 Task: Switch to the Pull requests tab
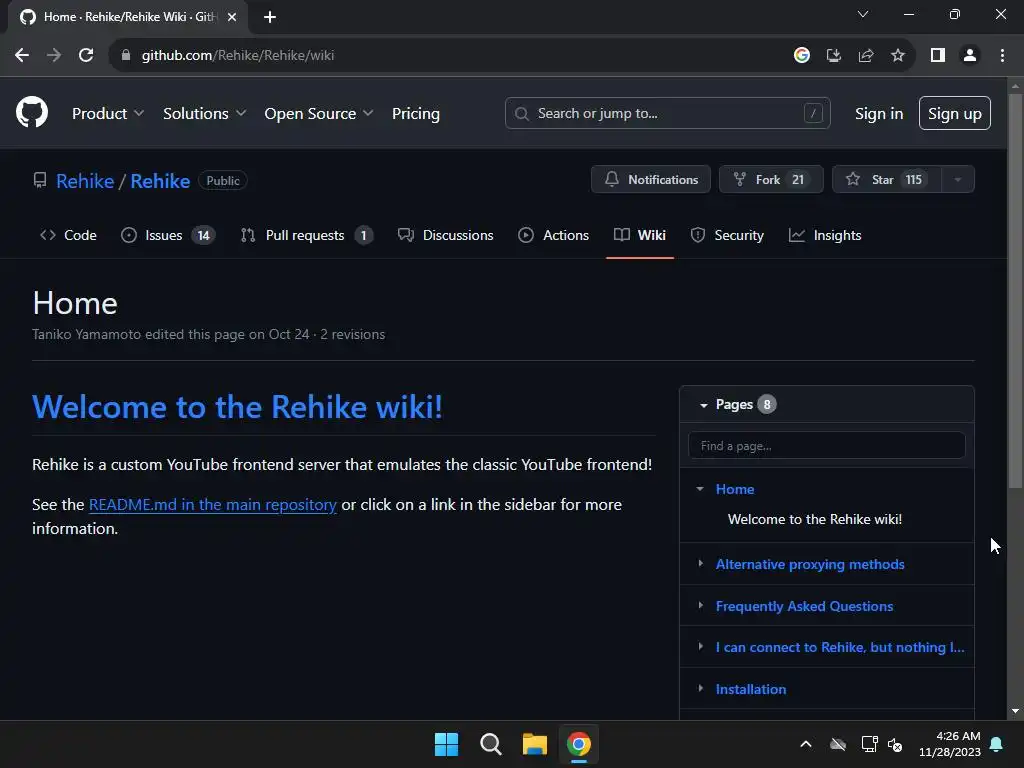(x=307, y=235)
